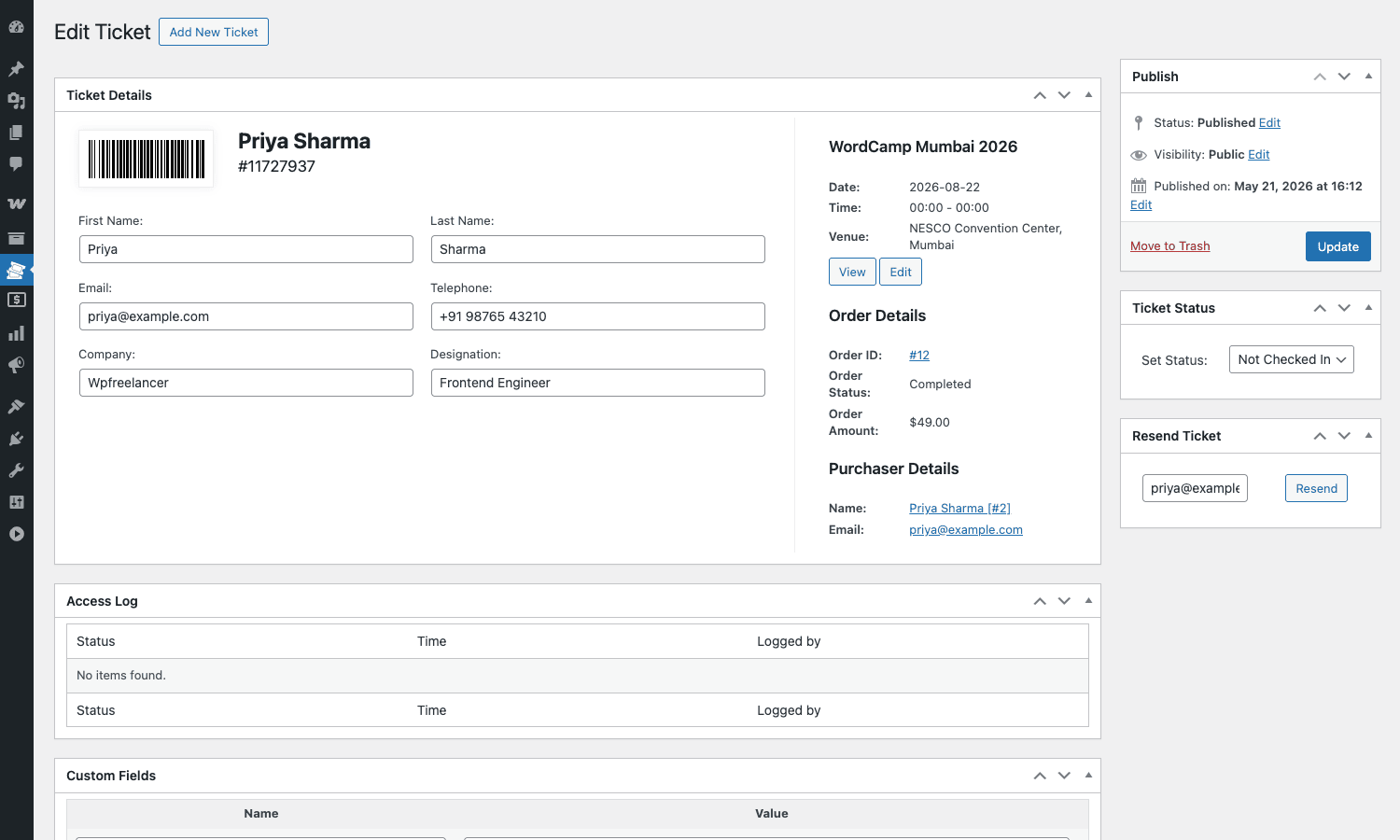Focus the Telephone input field

click(x=597, y=316)
